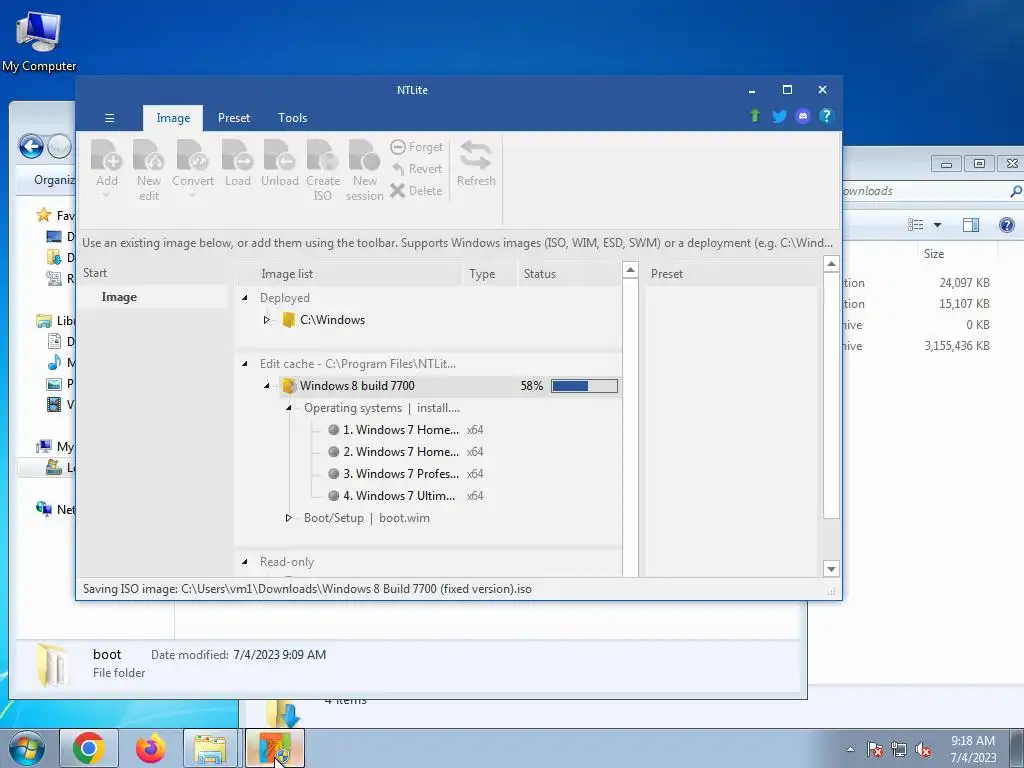
Task: Click the Delete button in toolbar
Action: tap(417, 191)
